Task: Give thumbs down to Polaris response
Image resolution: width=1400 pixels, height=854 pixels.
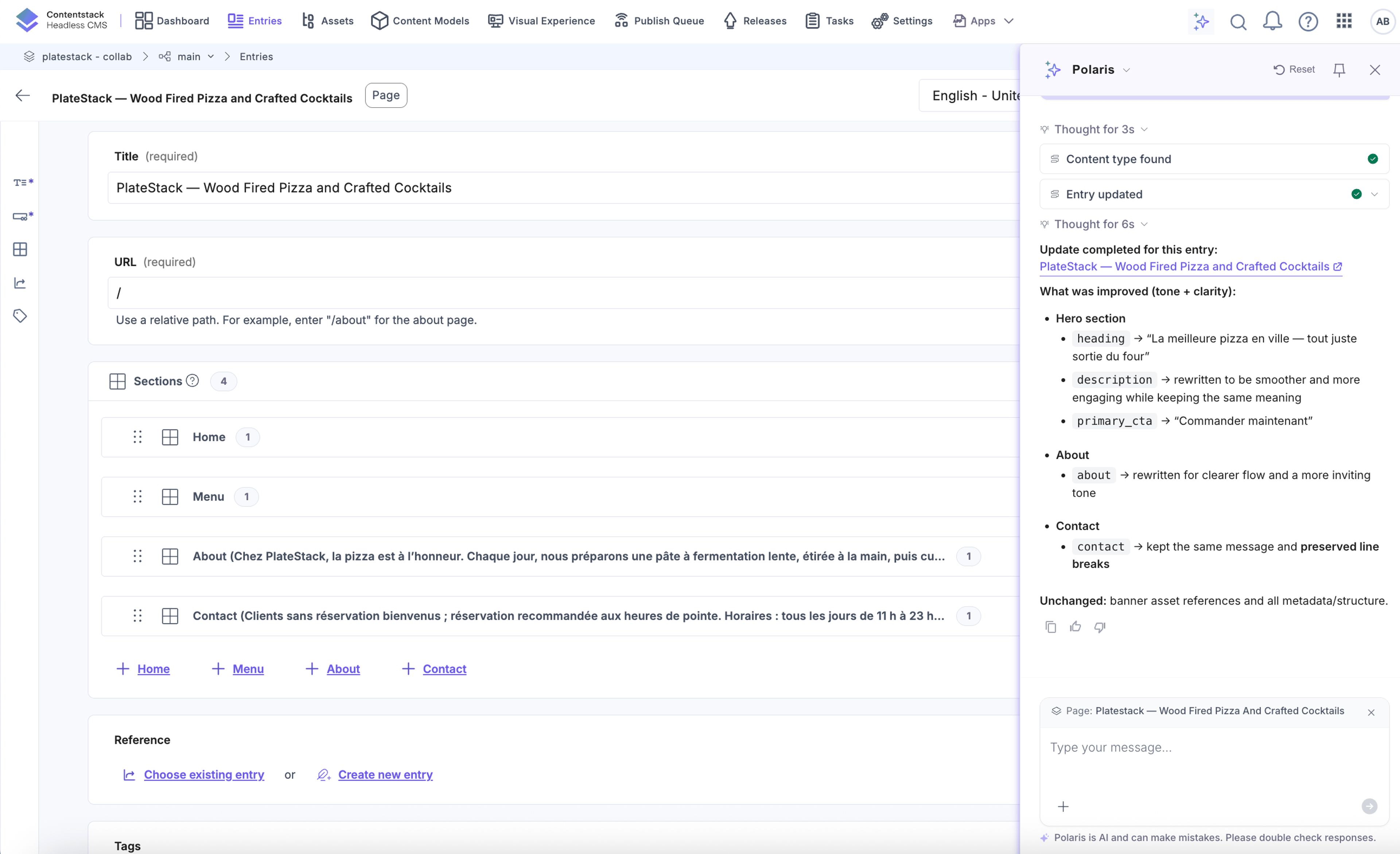Action: [x=1100, y=627]
